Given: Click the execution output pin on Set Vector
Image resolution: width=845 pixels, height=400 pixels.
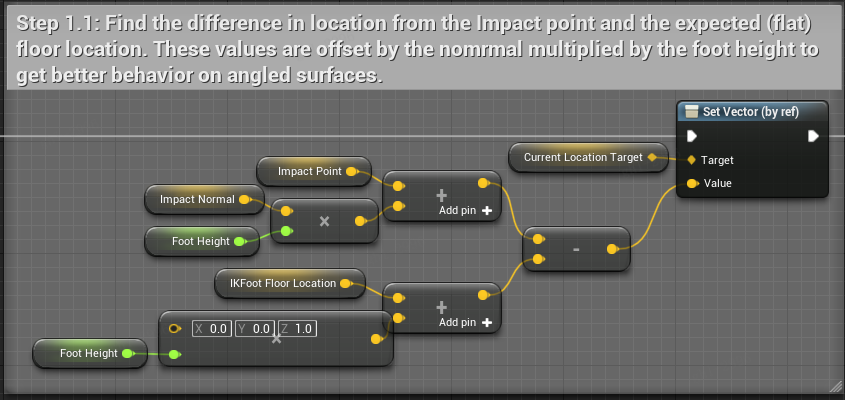Looking at the screenshot, I should (x=813, y=136).
